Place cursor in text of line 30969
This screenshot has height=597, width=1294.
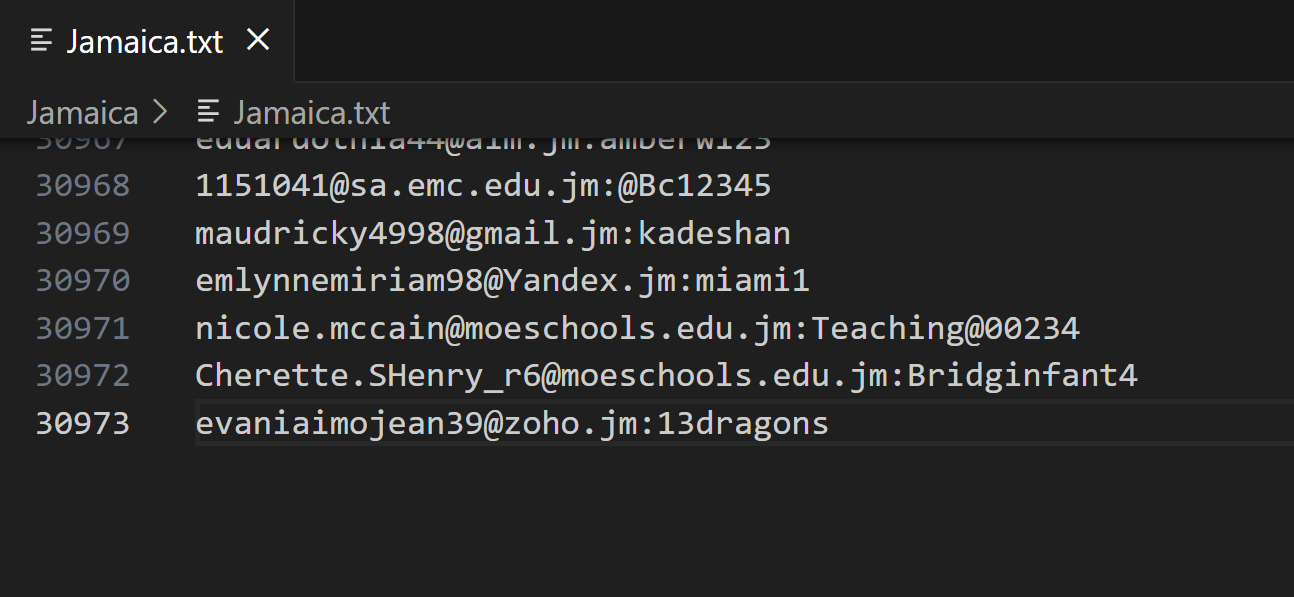[493, 233]
